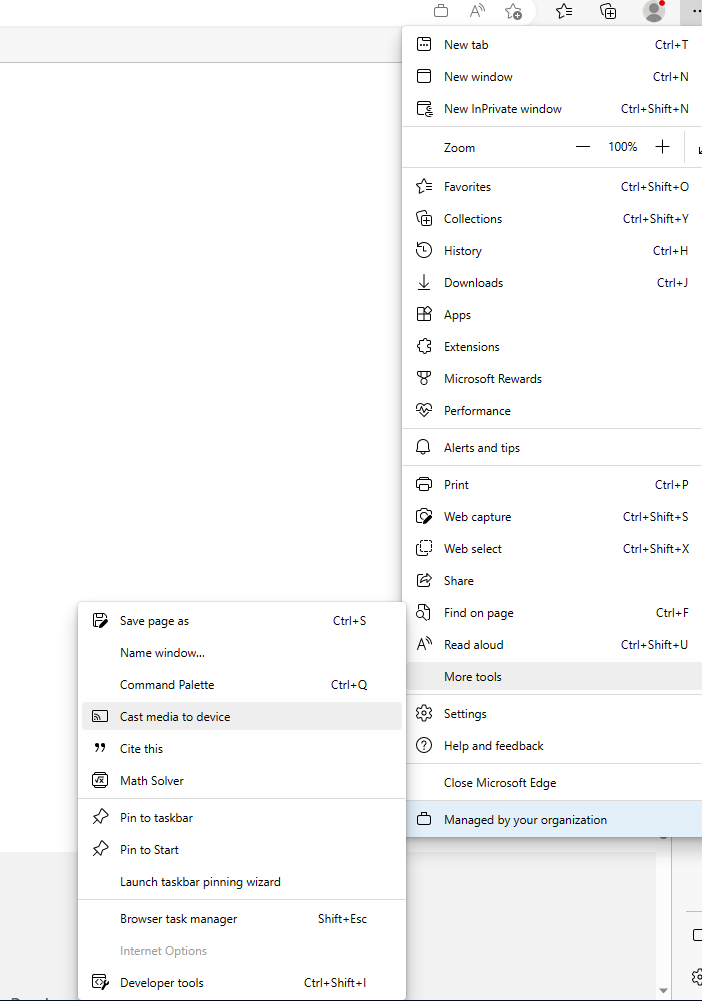
Task: Choose Pin to Start
Action: coord(242,849)
